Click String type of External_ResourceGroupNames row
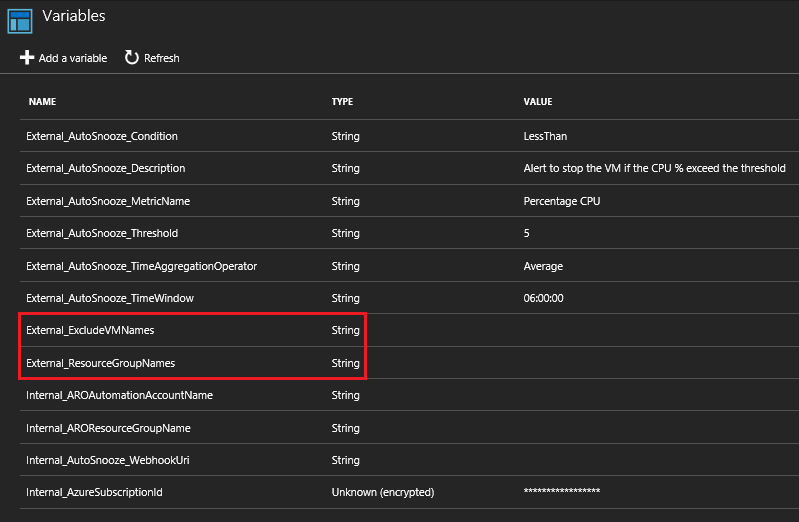The width and height of the screenshot is (799, 522). (x=345, y=363)
